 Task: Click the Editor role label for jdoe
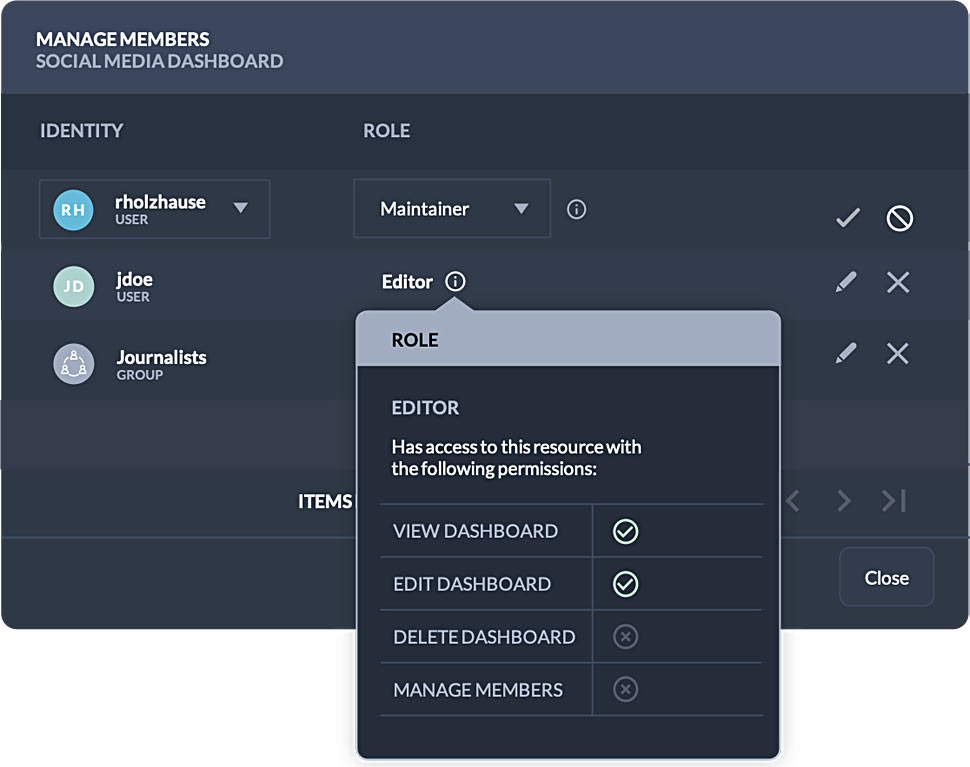click(x=407, y=282)
